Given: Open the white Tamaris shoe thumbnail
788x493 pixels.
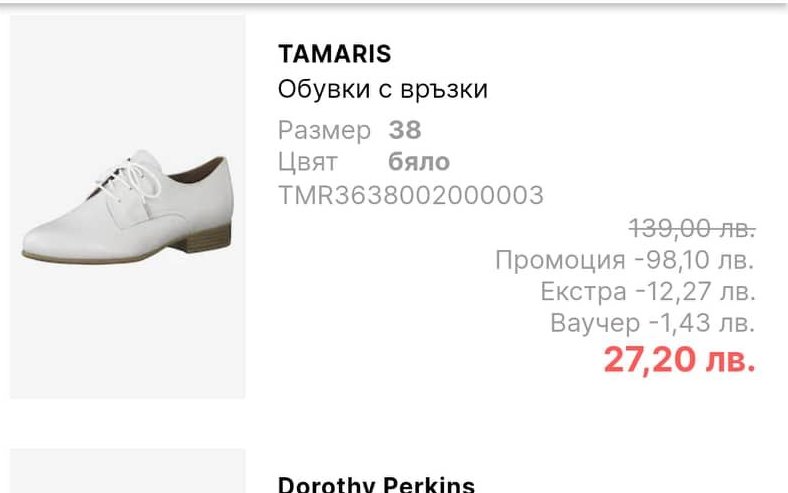Looking at the screenshot, I should tap(128, 207).
